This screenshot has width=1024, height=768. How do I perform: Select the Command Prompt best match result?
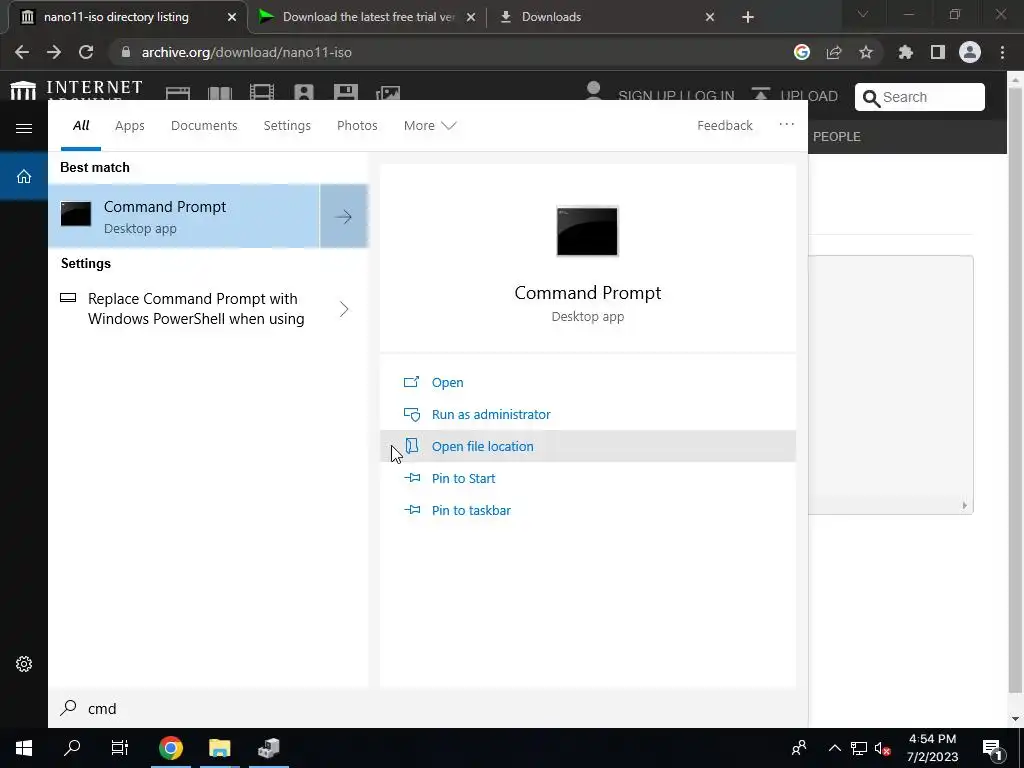coord(184,216)
